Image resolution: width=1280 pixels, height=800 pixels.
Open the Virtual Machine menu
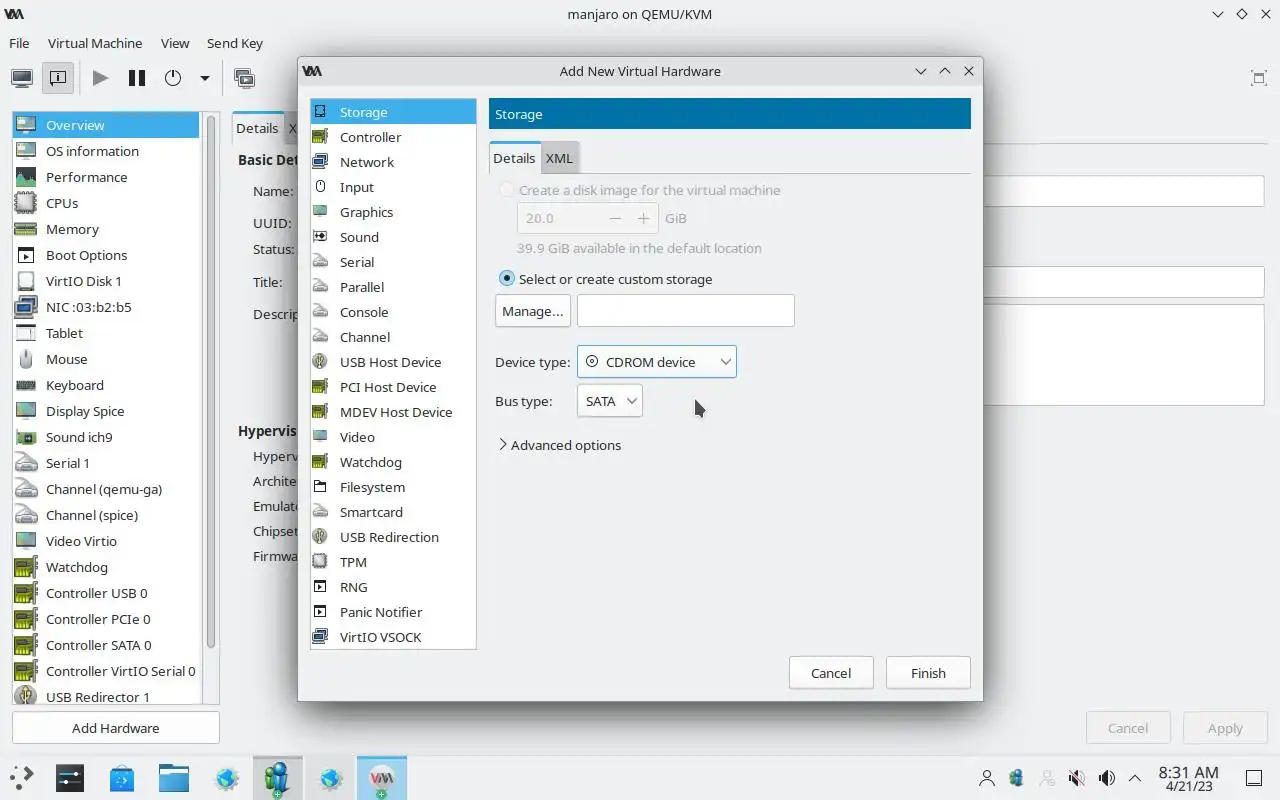point(95,43)
